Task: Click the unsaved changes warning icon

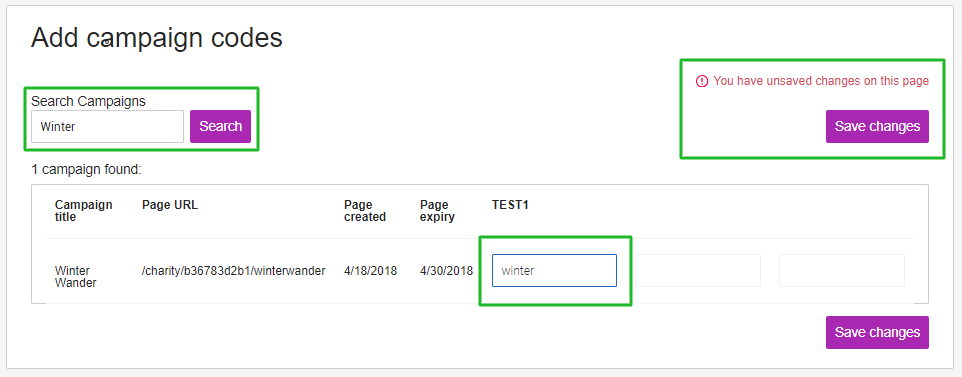Action: 702,81
